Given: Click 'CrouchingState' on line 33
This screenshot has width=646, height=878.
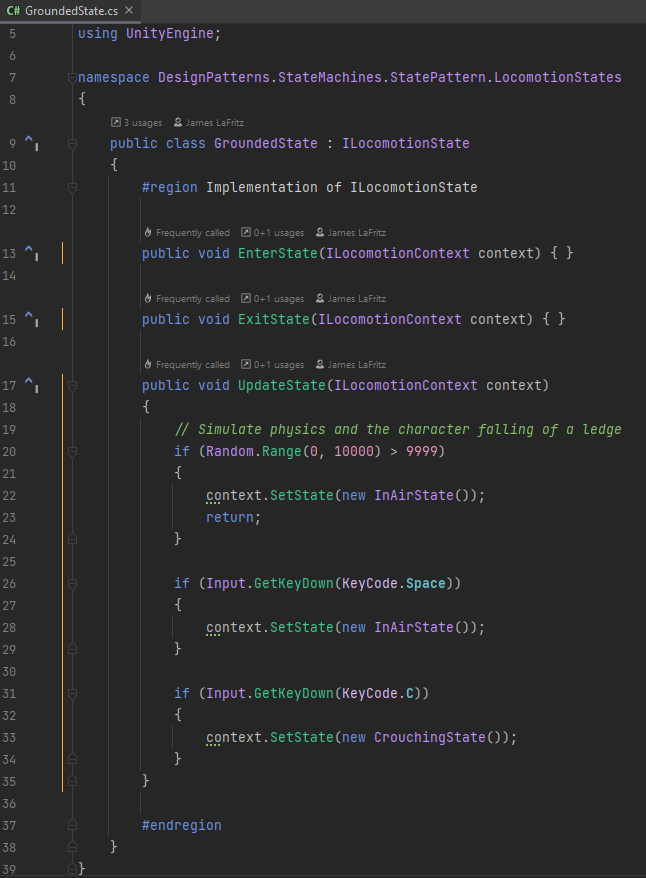Looking at the screenshot, I should coord(429,738).
